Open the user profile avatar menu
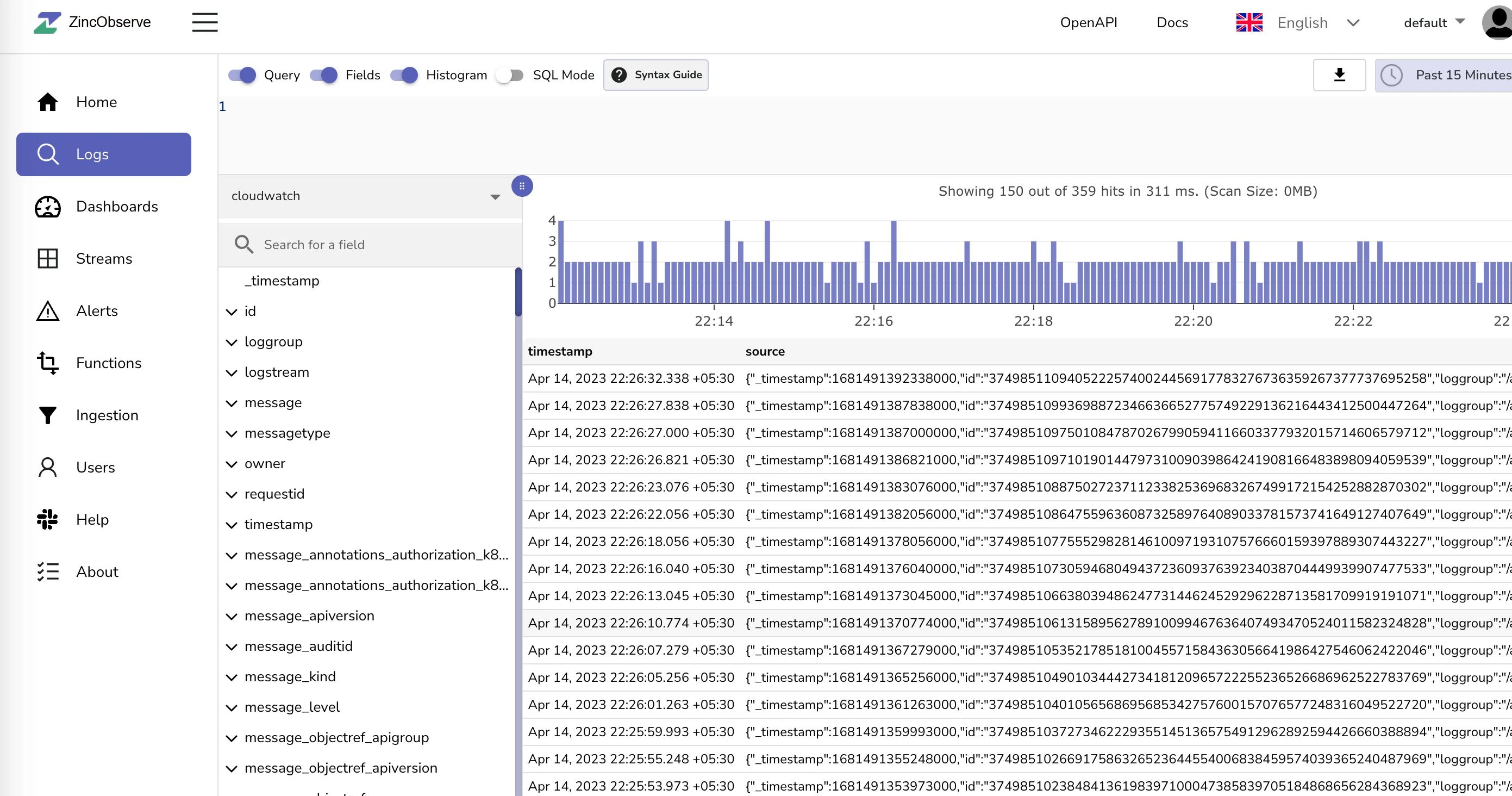Viewport: 1512px width, 796px height. (x=1495, y=22)
